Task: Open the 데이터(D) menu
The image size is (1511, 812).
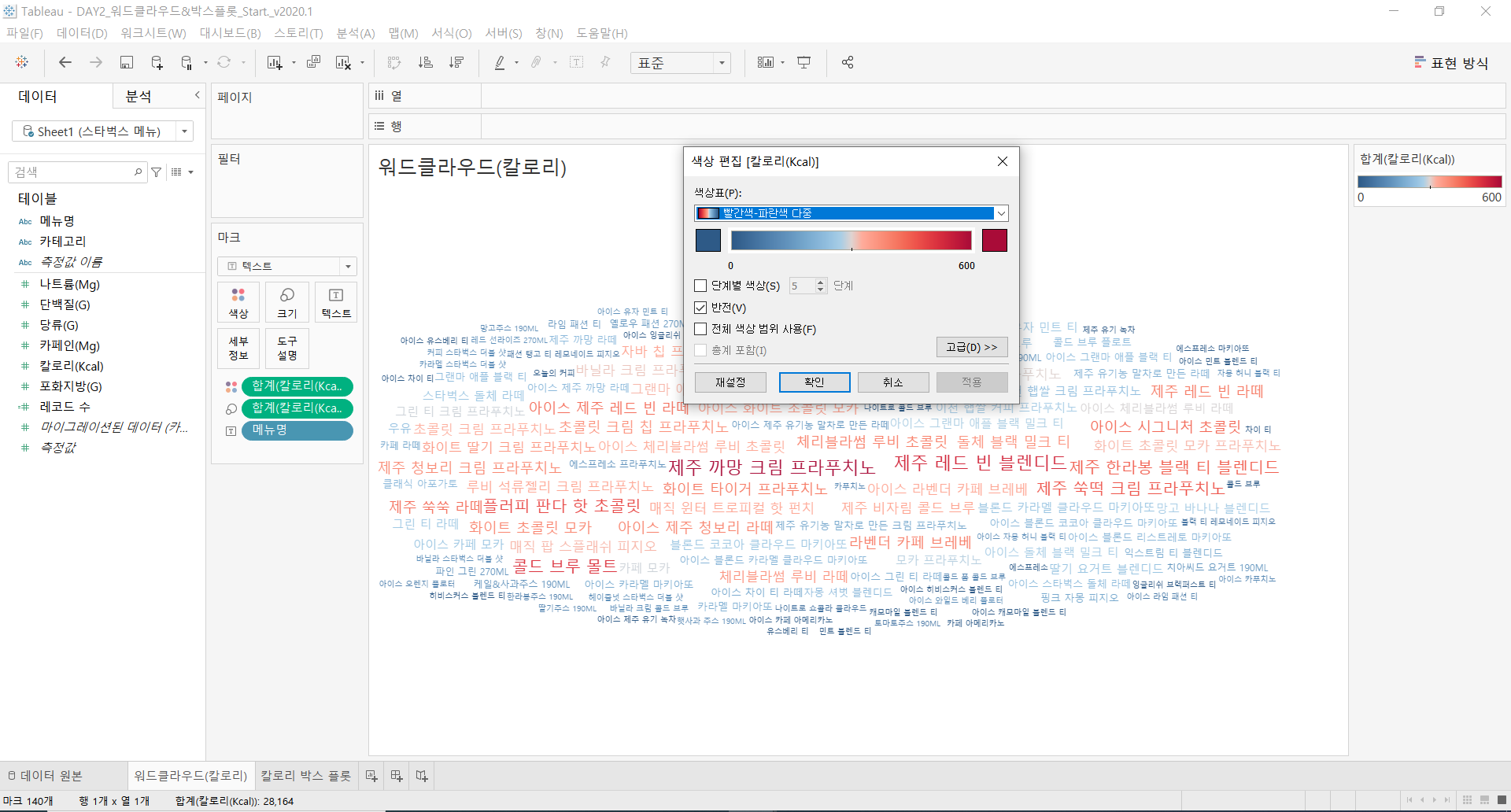Action: 82,33
